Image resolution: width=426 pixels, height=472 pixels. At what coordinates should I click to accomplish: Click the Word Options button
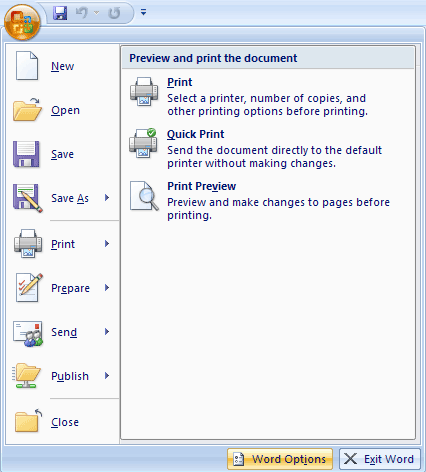[x=280, y=459]
